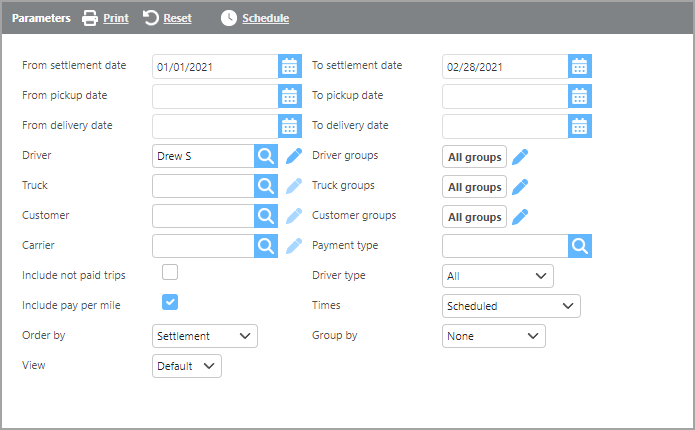The width and height of the screenshot is (695, 430).
Task: Expand the View dropdown set to Default
Action: [187, 366]
